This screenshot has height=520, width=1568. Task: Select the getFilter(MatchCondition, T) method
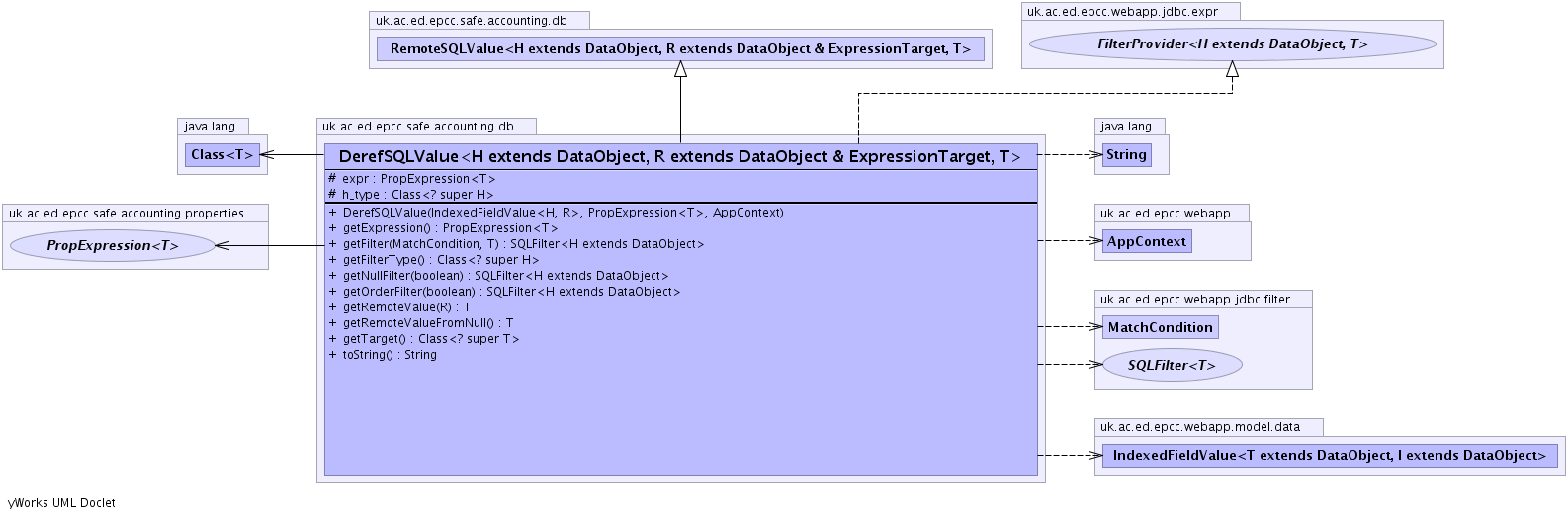[x=523, y=244]
